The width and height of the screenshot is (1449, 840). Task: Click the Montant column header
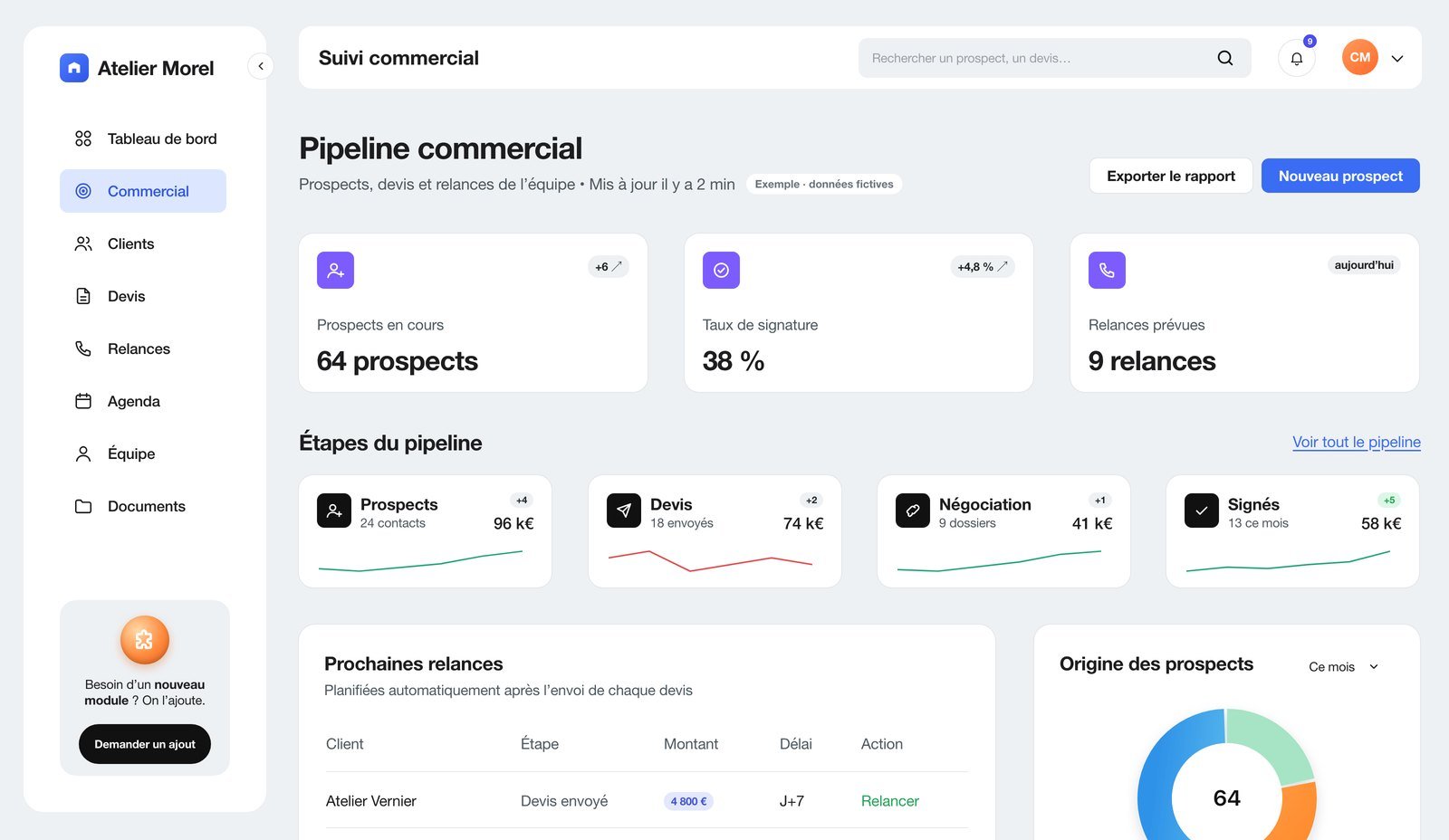(x=691, y=744)
